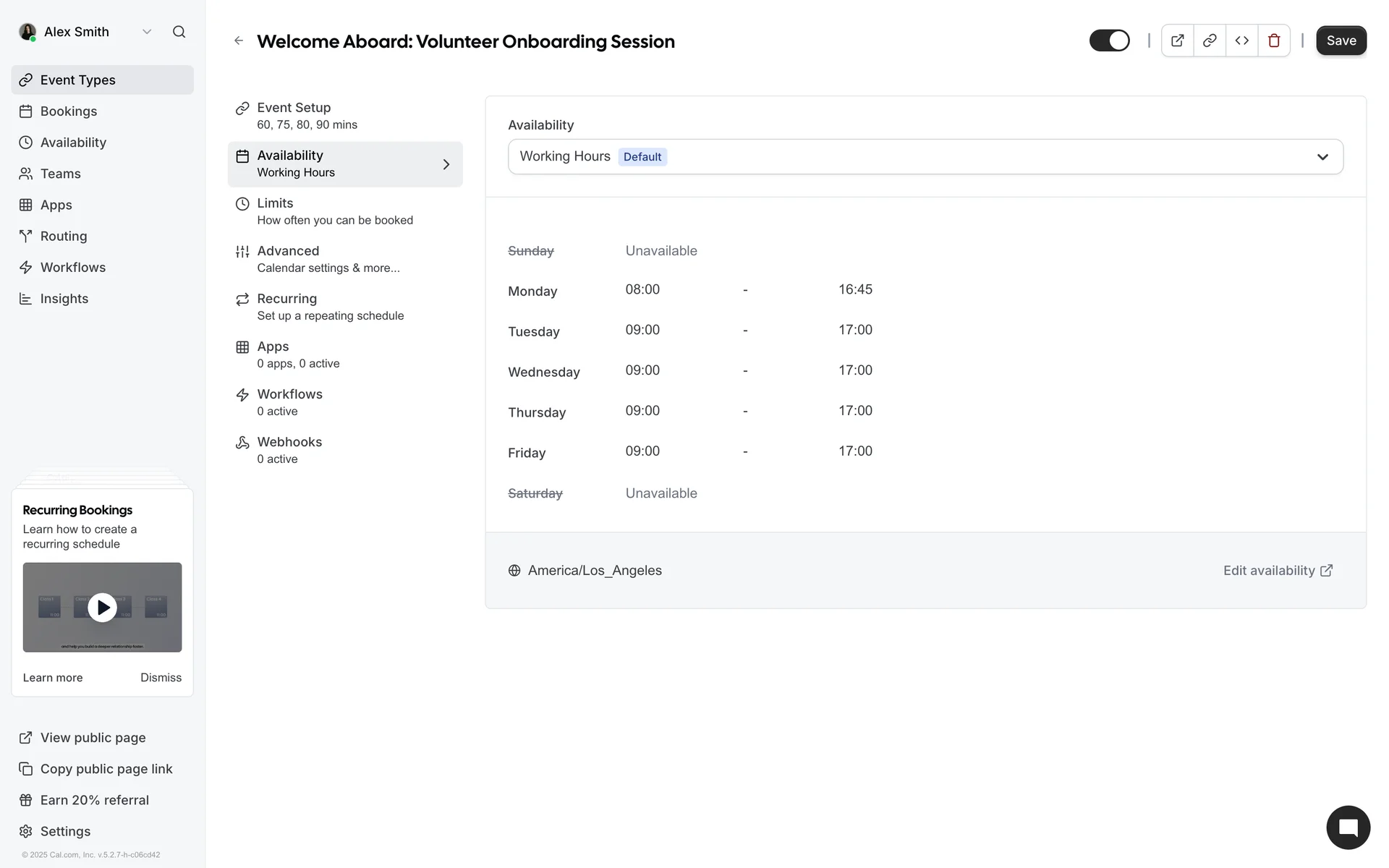This screenshot has width=1389, height=868.
Task: Click the search magnifier icon
Action: click(179, 32)
